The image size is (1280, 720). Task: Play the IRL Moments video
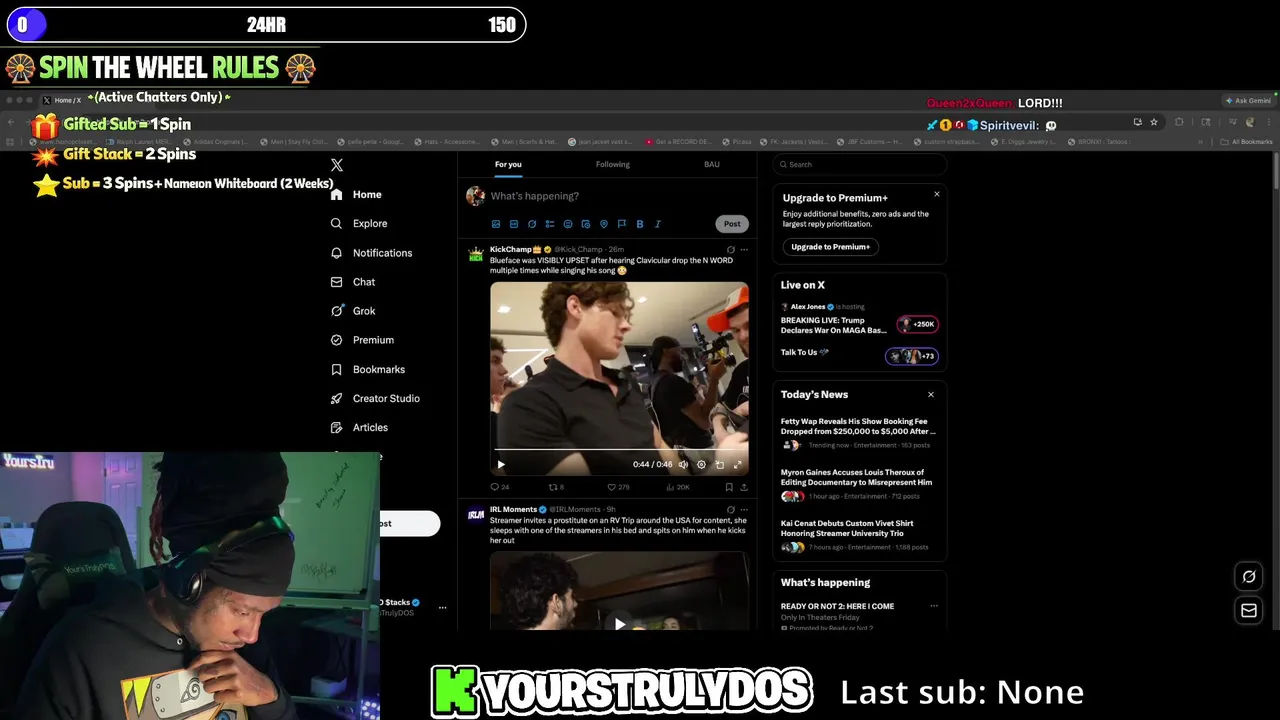tap(619, 624)
